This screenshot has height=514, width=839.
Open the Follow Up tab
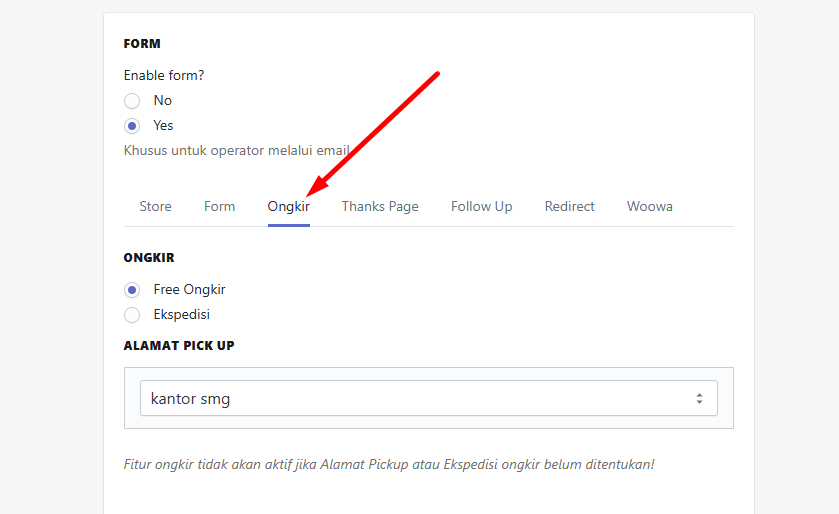pos(482,206)
